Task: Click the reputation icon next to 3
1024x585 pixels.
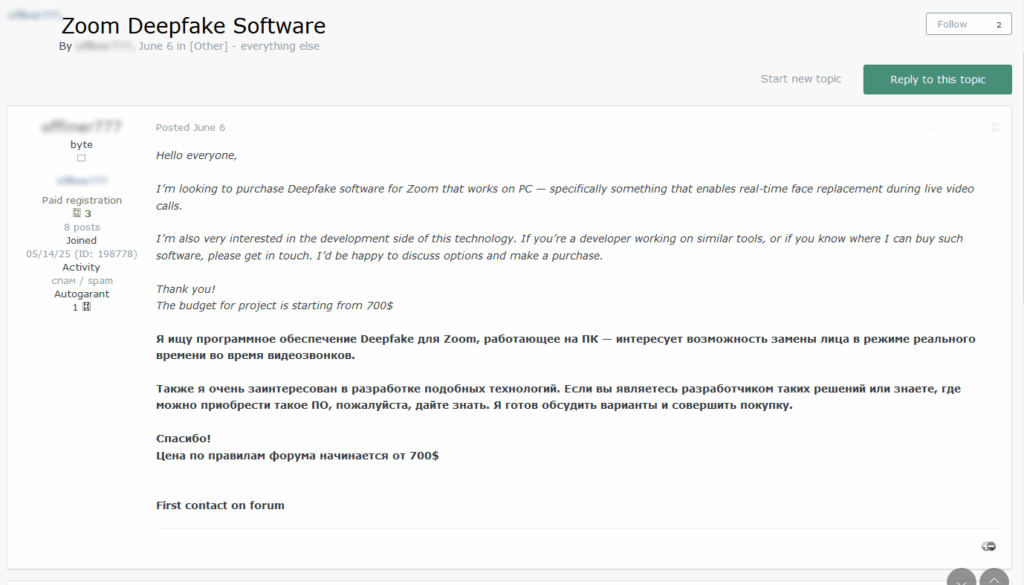Action: pos(76,214)
